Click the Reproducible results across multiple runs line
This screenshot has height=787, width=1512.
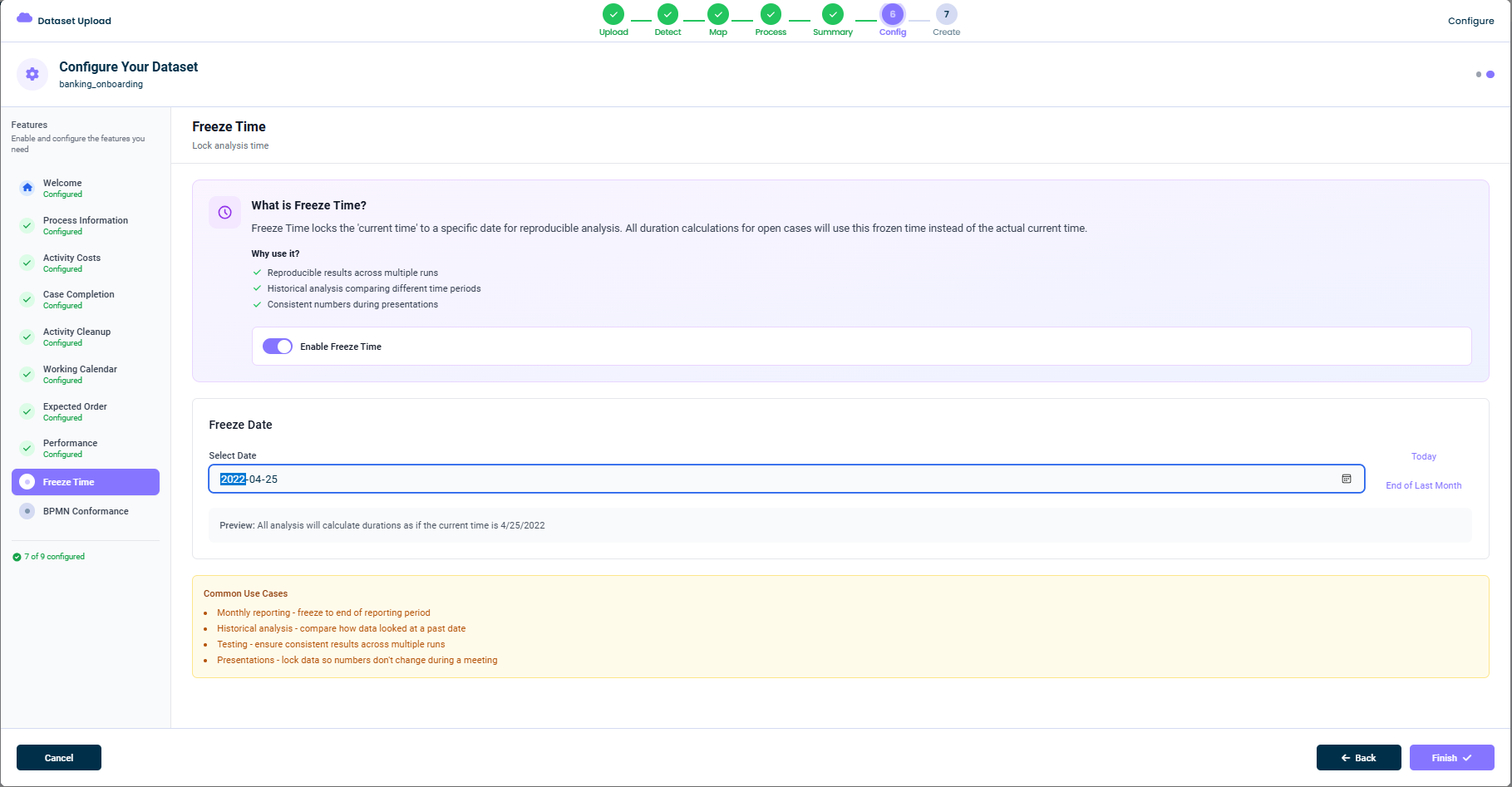click(x=352, y=273)
